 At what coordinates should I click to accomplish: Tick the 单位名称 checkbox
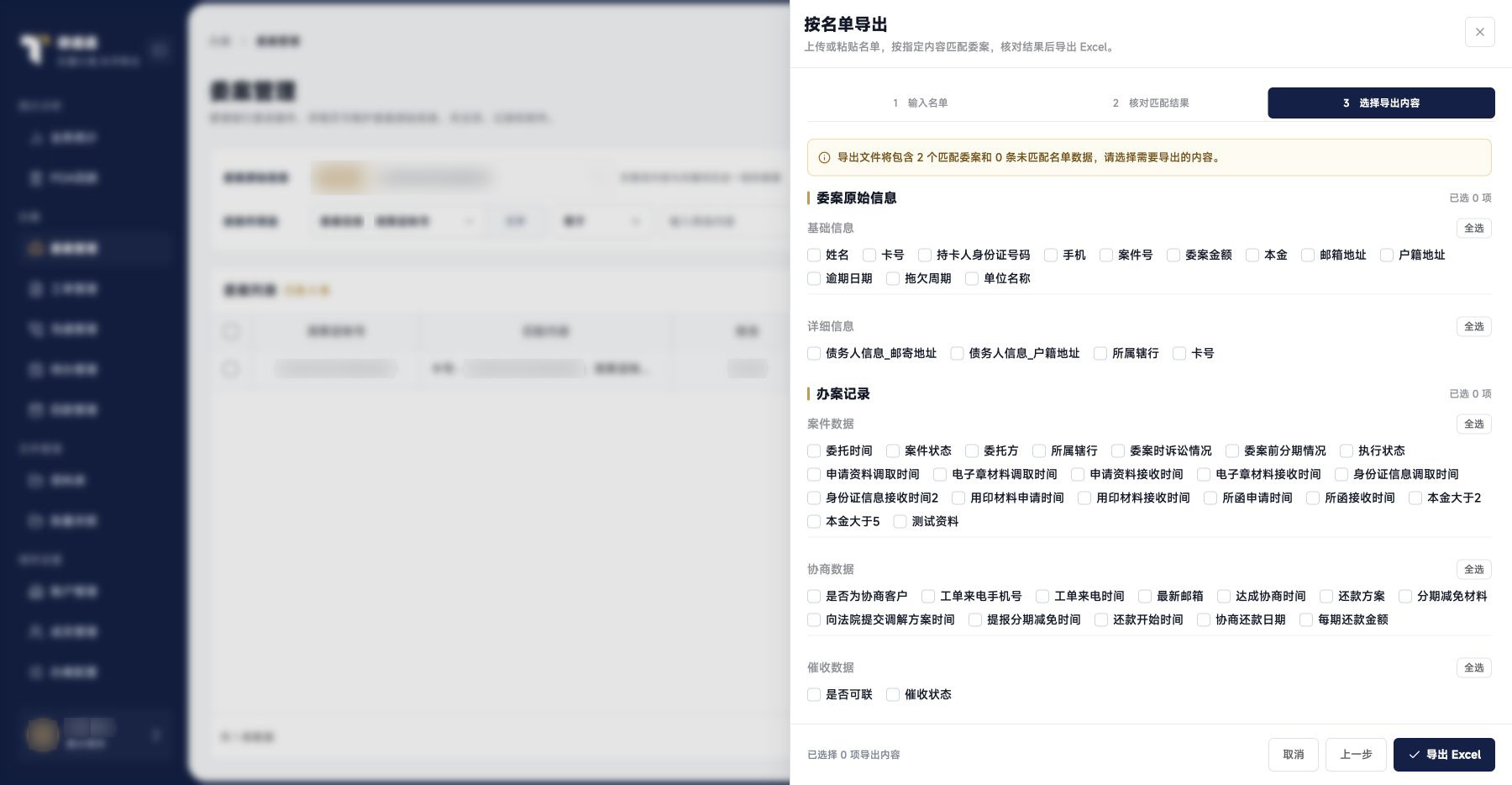(972, 278)
